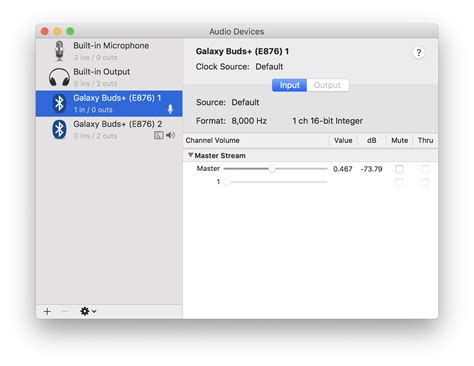Minimize the Audio Devices window

point(57,31)
